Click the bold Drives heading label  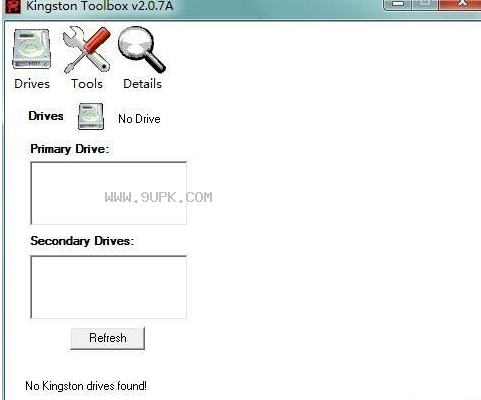tap(46, 116)
